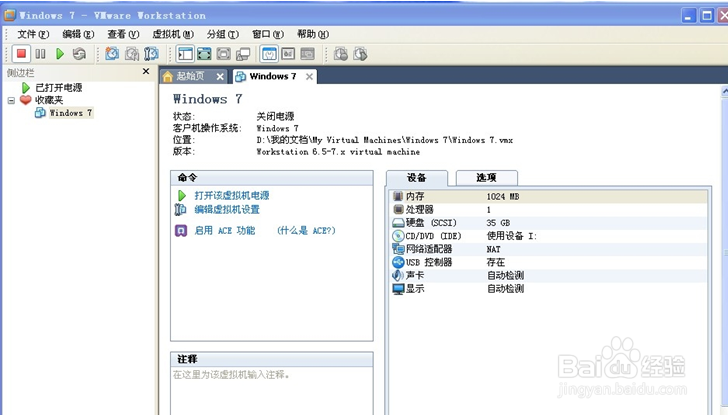The width and height of the screenshot is (728, 415).
Task: Click the speaker icon beside 声卡
Action: tap(398, 275)
